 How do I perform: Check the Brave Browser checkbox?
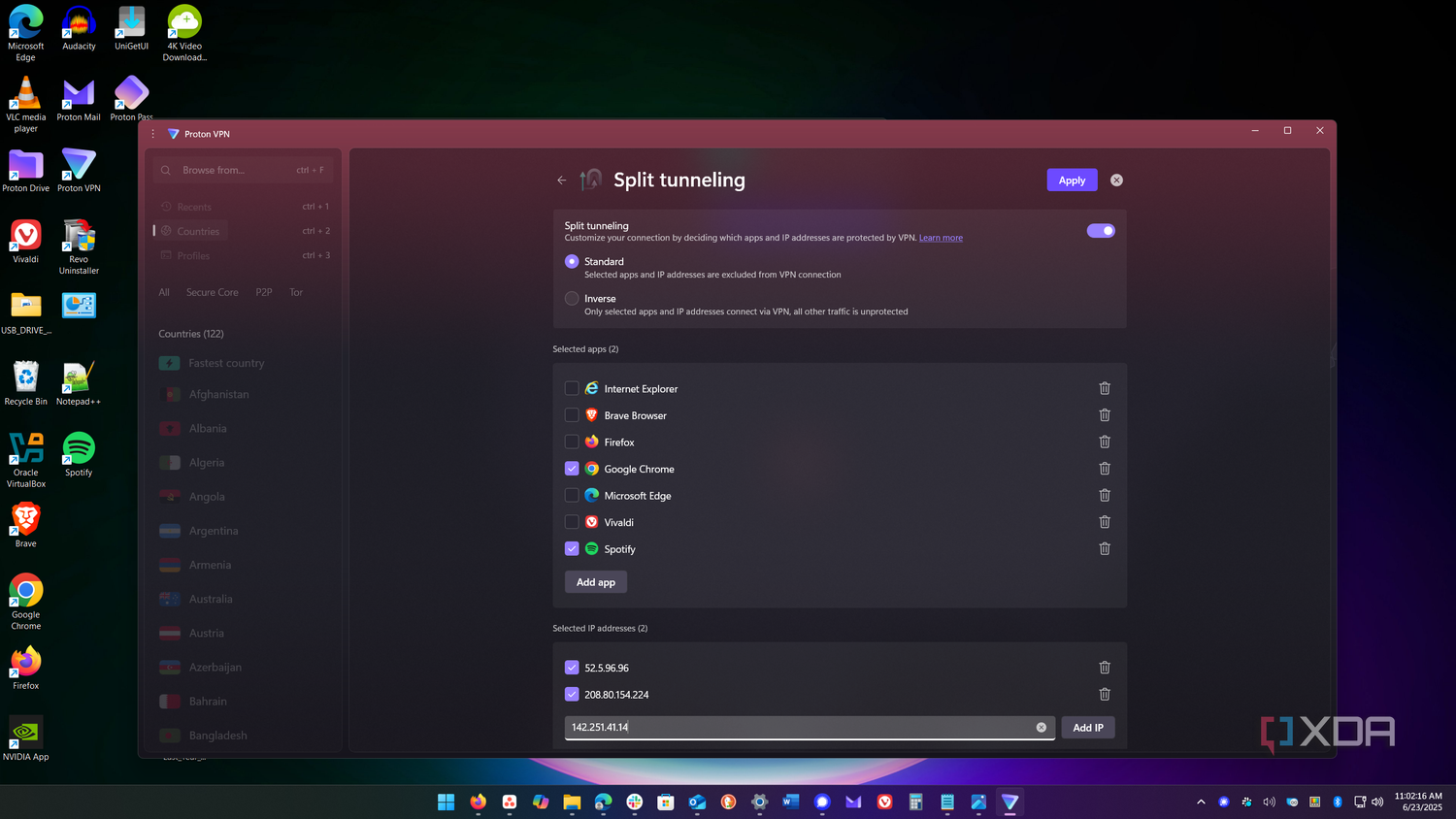pos(572,415)
